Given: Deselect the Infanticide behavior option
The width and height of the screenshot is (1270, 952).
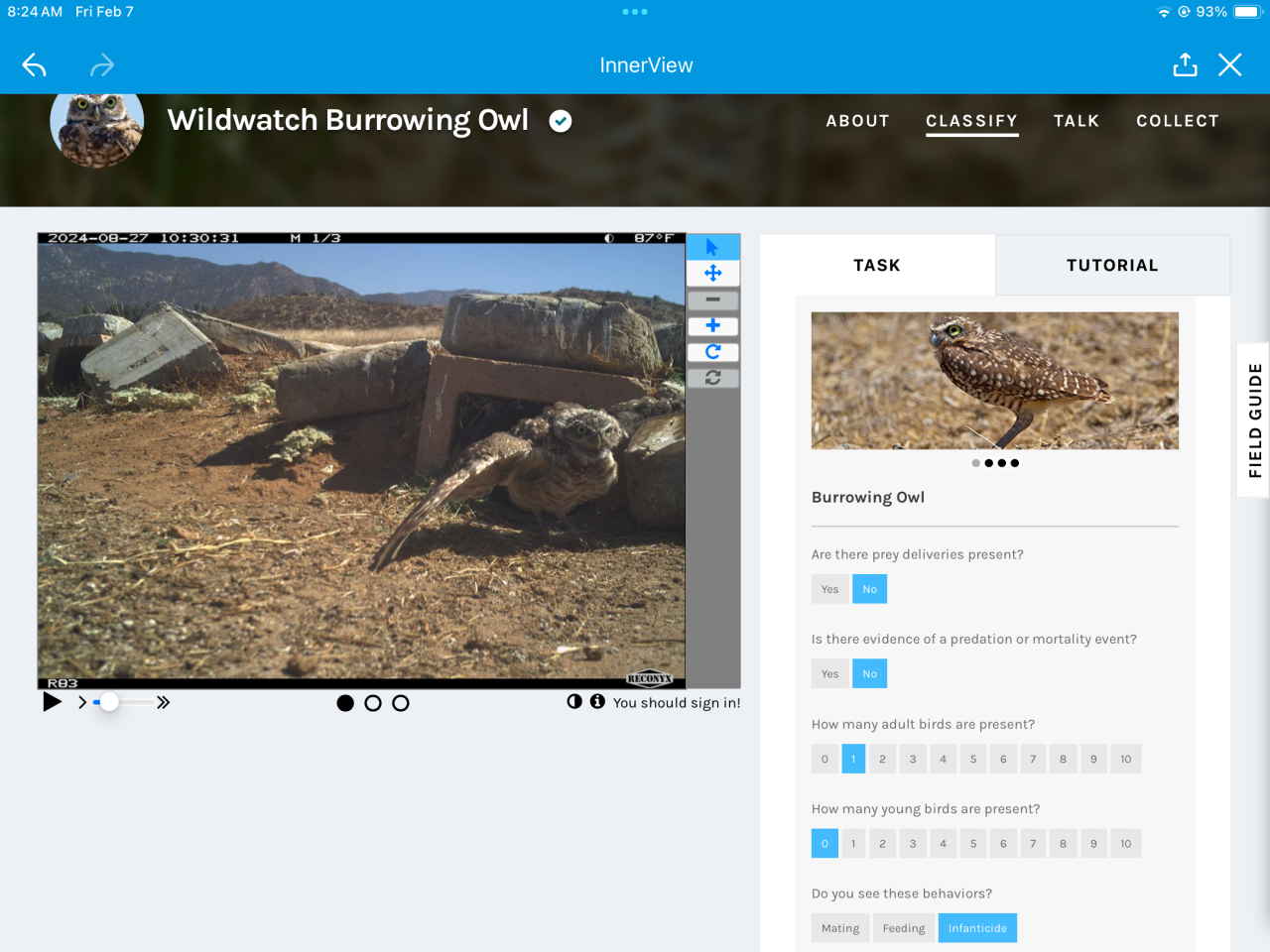Looking at the screenshot, I should pyautogui.click(x=977, y=928).
